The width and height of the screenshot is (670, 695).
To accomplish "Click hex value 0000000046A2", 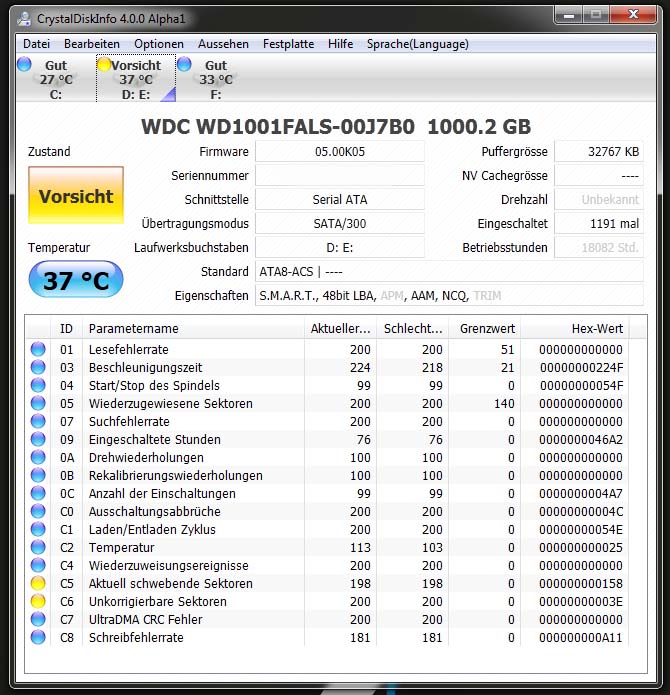I will point(581,439).
